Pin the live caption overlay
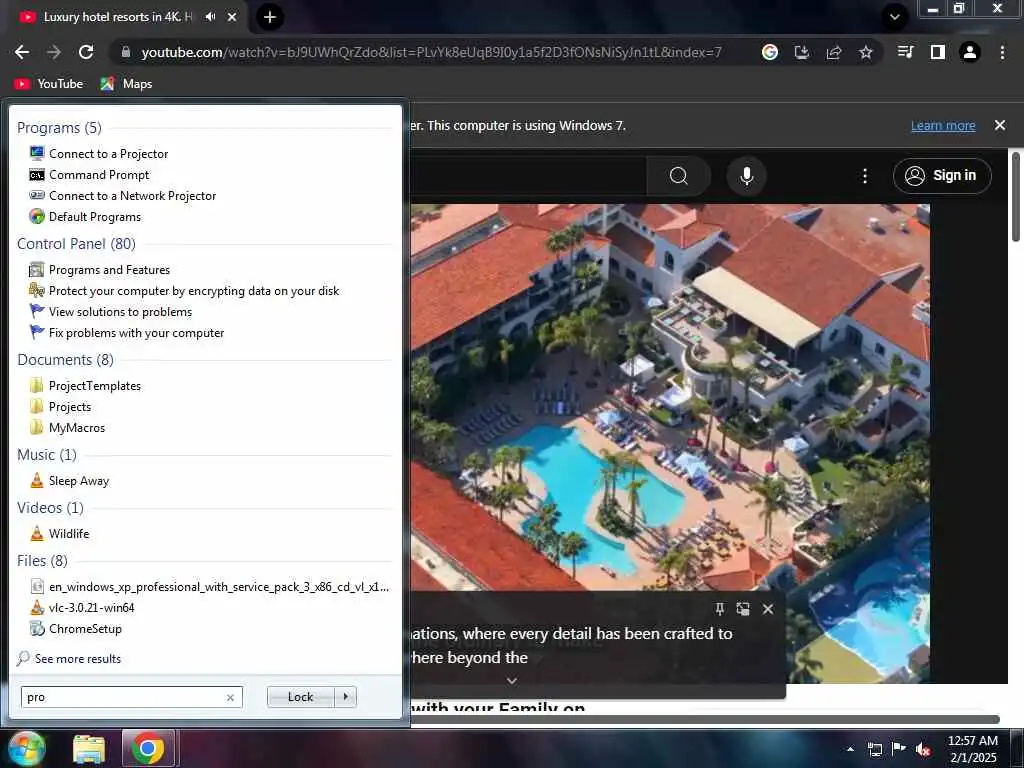1024x768 pixels. pyautogui.click(x=720, y=609)
